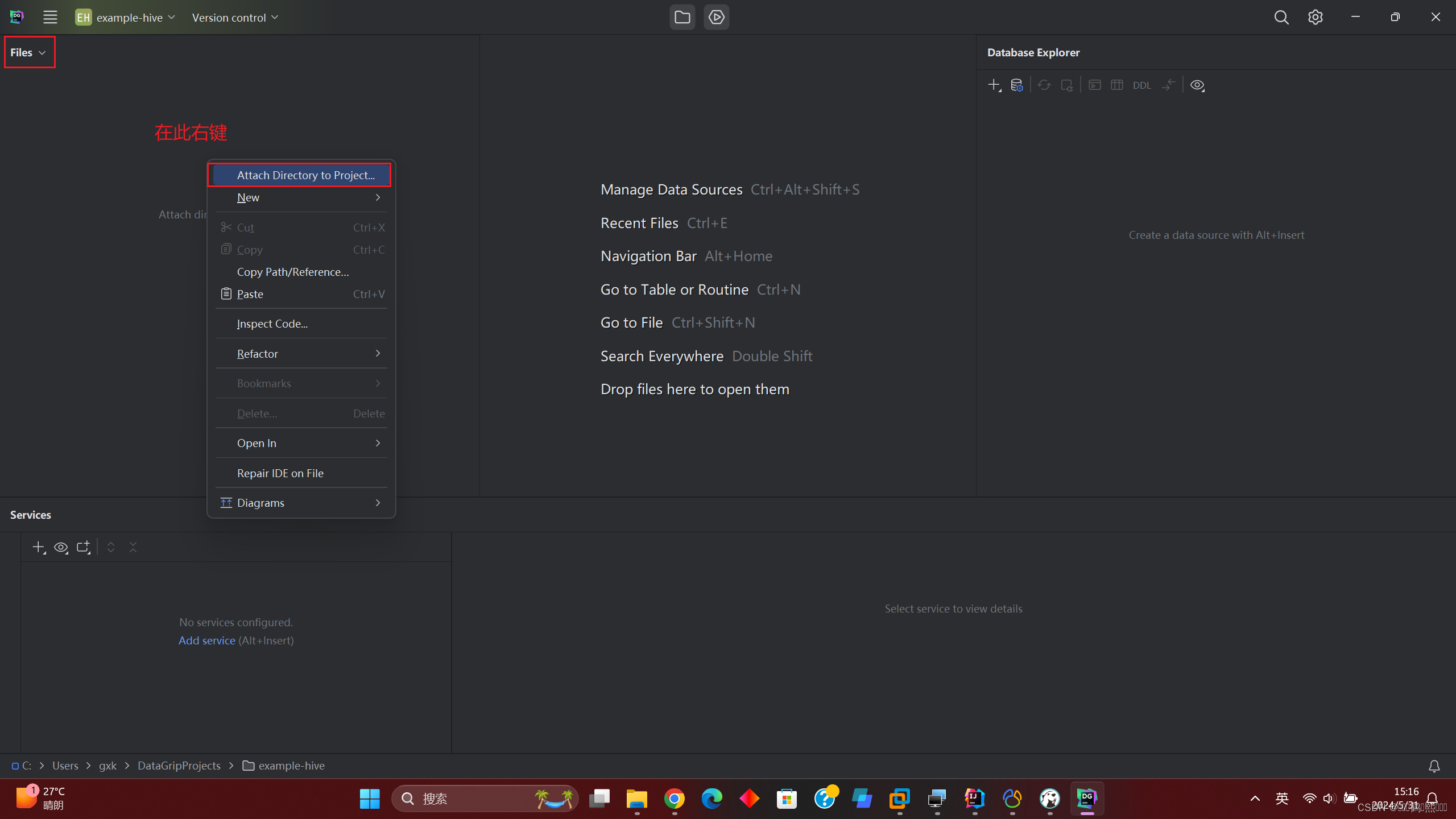This screenshot has width=1456, height=819.
Task: Open the main hamburger menu
Action: coord(50,17)
